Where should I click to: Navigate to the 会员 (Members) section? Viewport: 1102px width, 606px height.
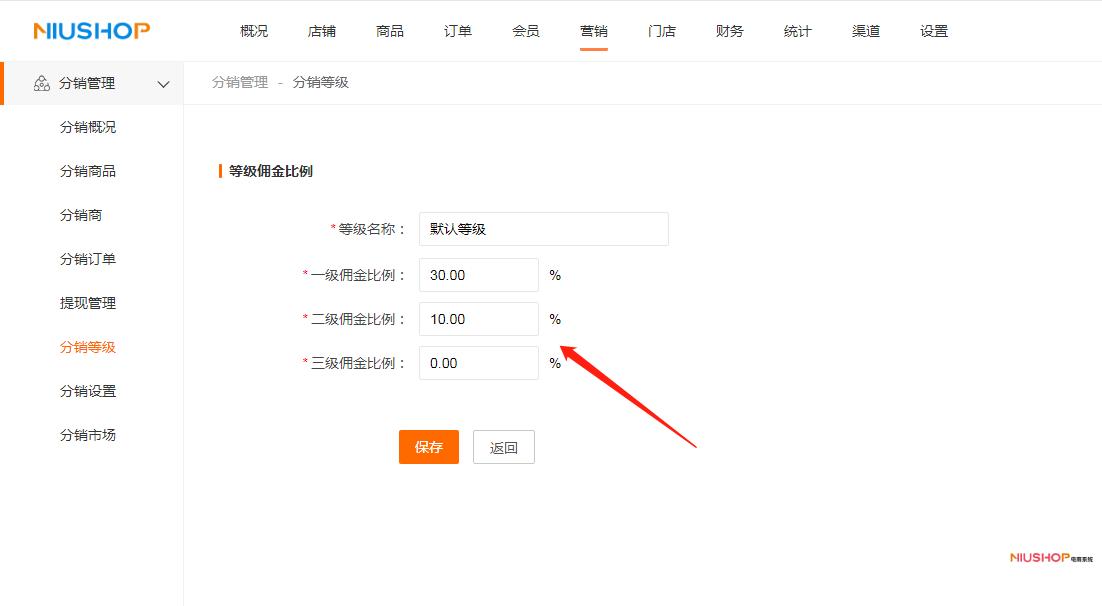(x=526, y=31)
